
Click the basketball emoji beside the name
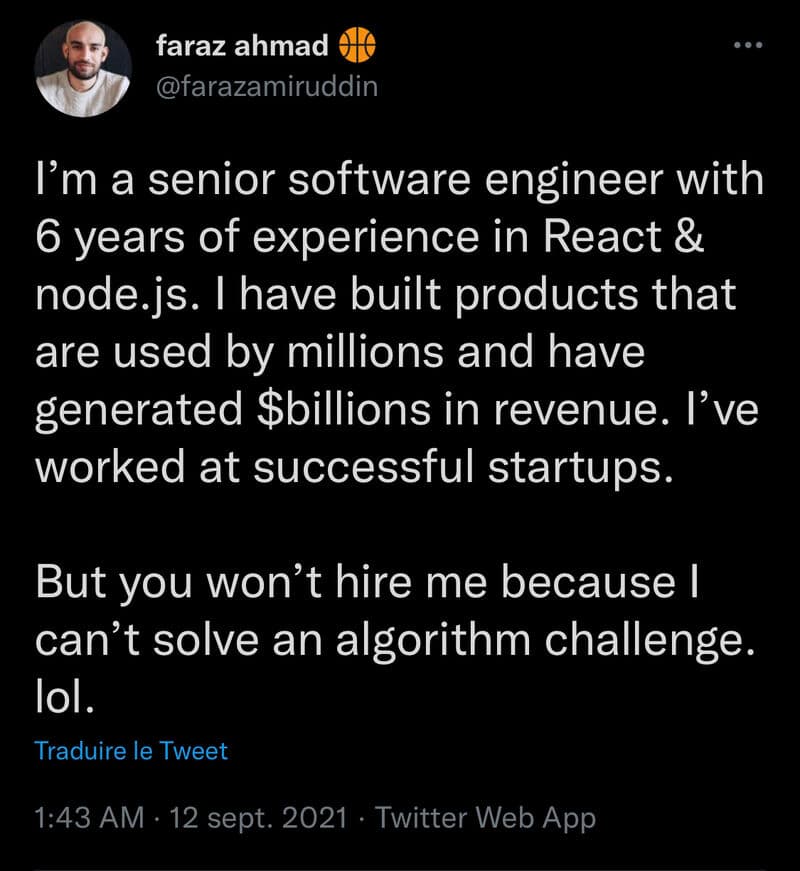tap(357, 45)
